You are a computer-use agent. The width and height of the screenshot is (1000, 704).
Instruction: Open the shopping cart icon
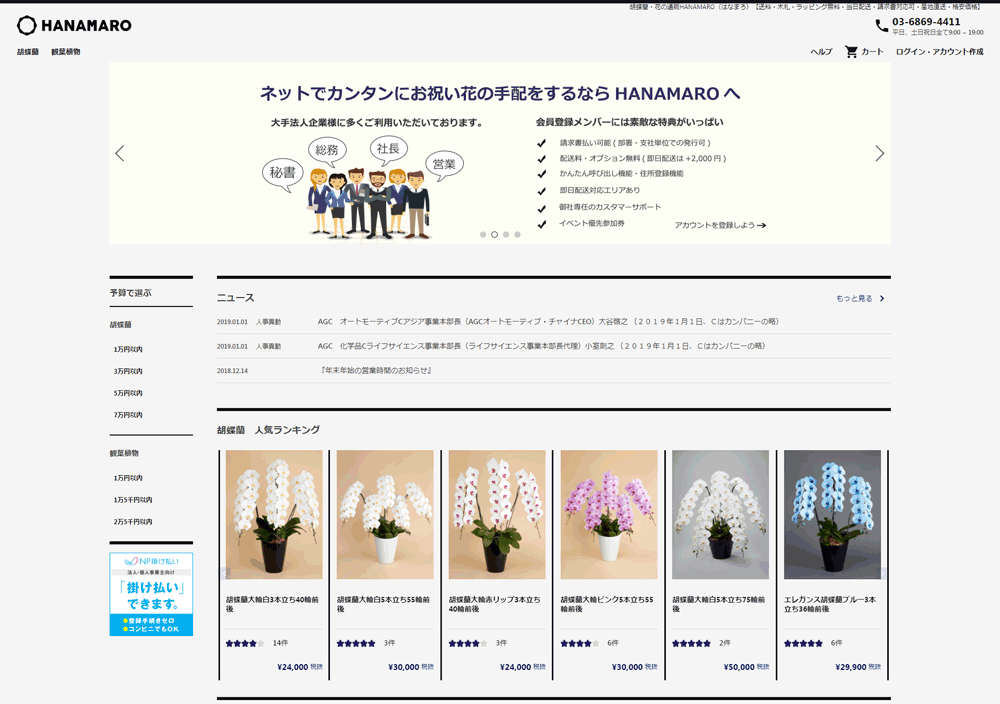coord(851,52)
